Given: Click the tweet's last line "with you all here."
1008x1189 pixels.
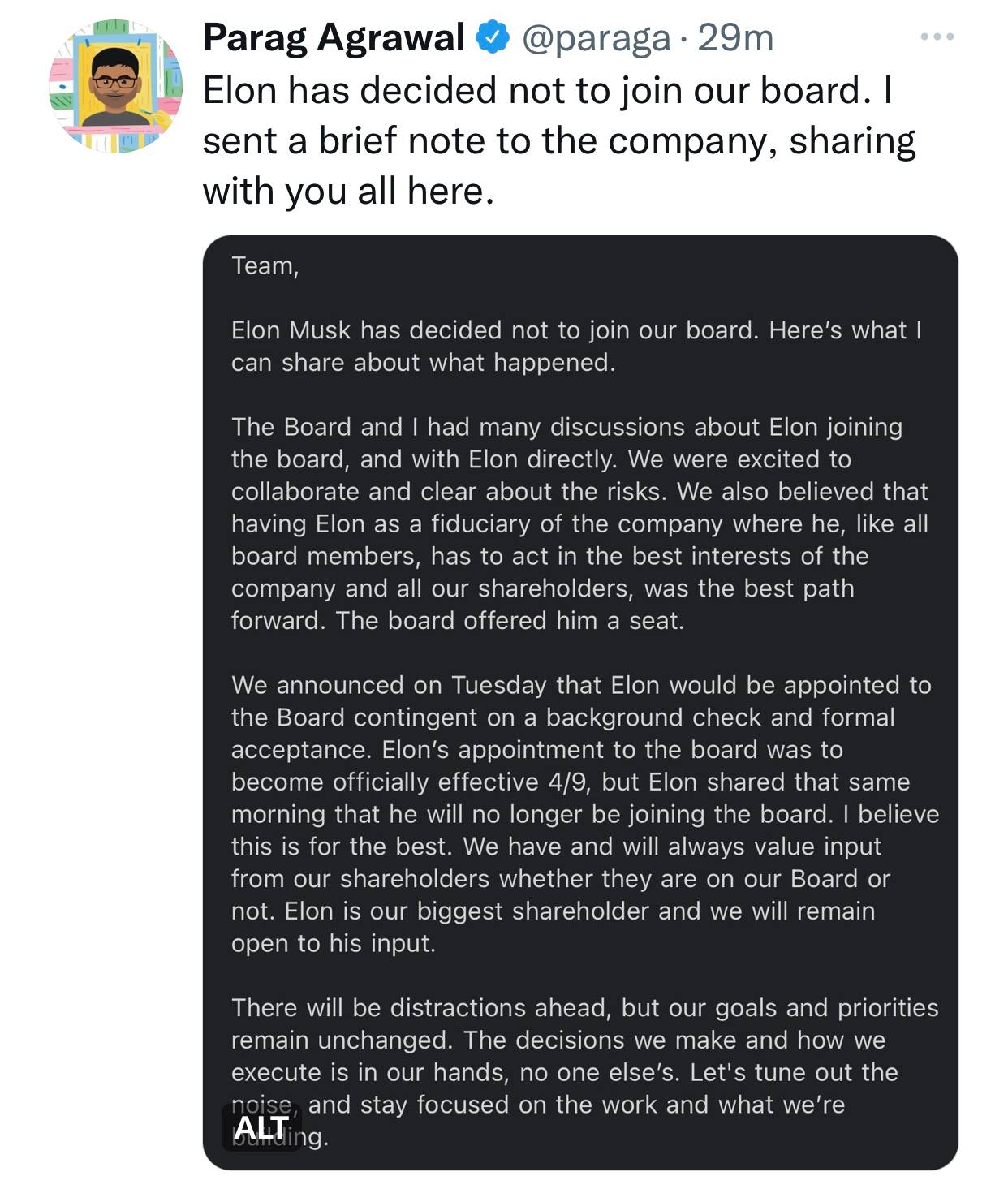Looking at the screenshot, I should point(348,192).
